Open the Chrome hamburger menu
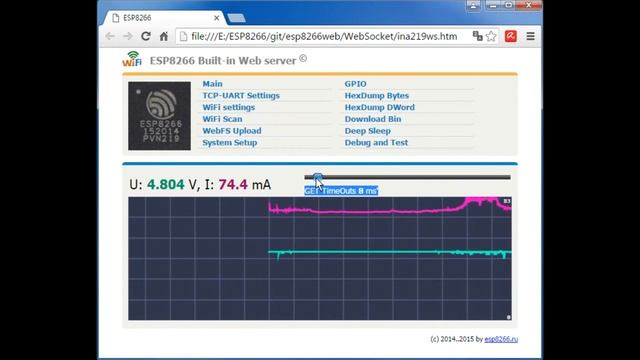The height and width of the screenshot is (360, 640). (x=530, y=36)
